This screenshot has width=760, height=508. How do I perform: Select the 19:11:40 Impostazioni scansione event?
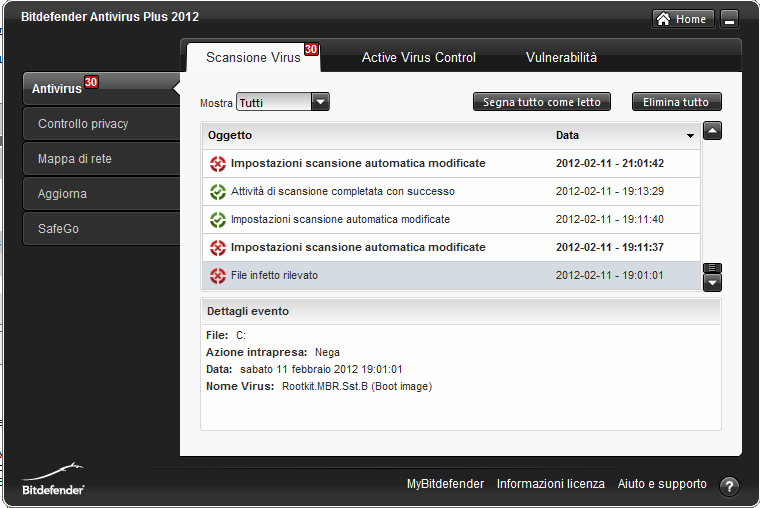[451, 220]
